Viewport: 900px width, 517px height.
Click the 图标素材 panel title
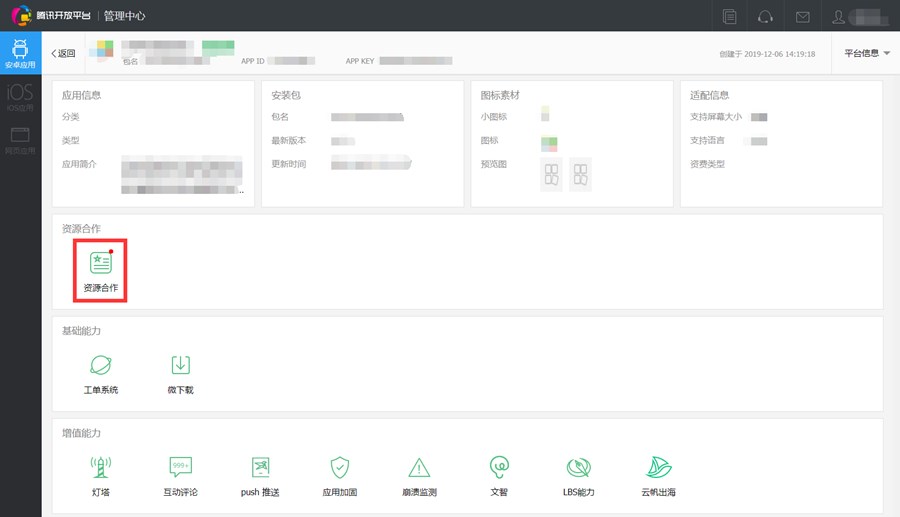pos(500,95)
